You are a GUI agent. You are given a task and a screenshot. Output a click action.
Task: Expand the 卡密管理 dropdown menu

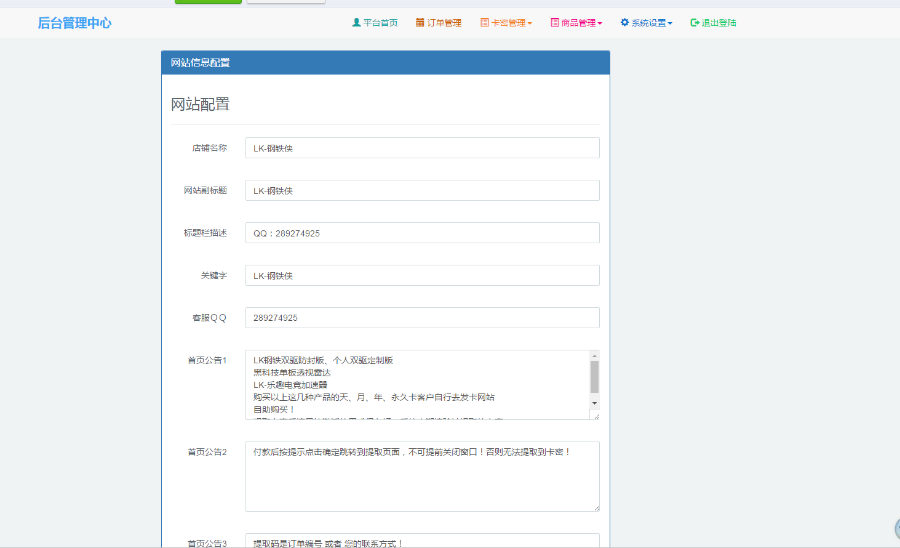point(506,23)
